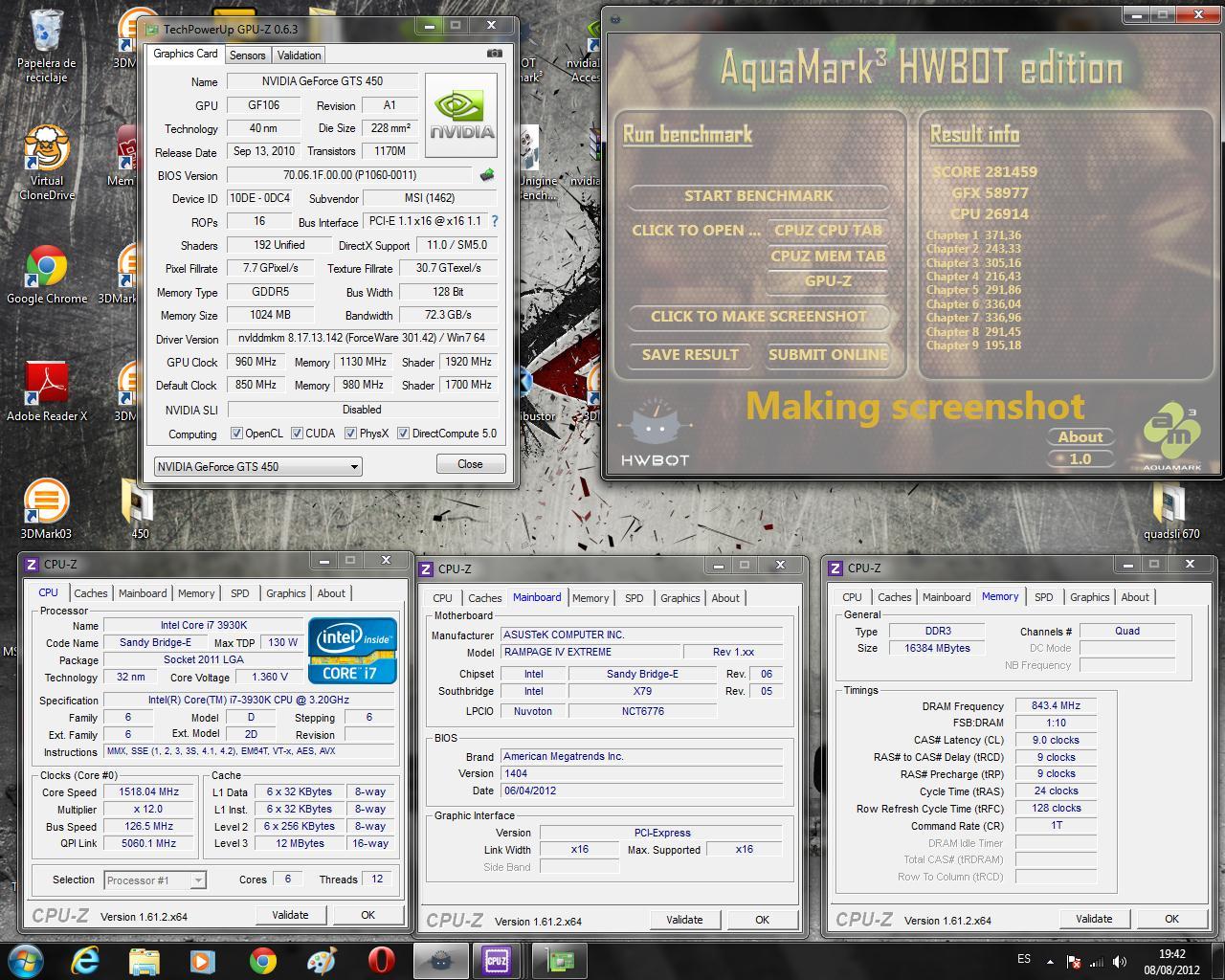The image size is (1225, 980).
Task: Click the volume icon in the system tray
Action: point(1118,962)
